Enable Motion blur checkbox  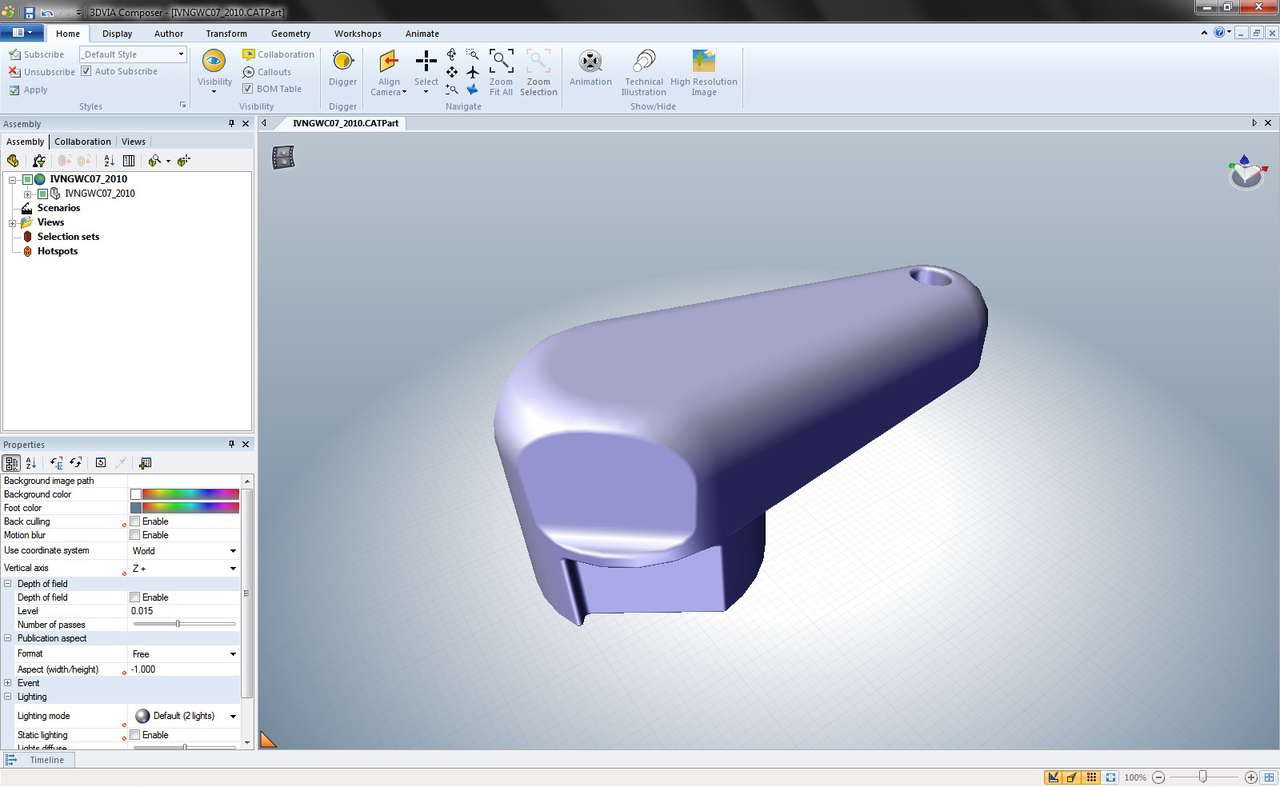(135, 535)
